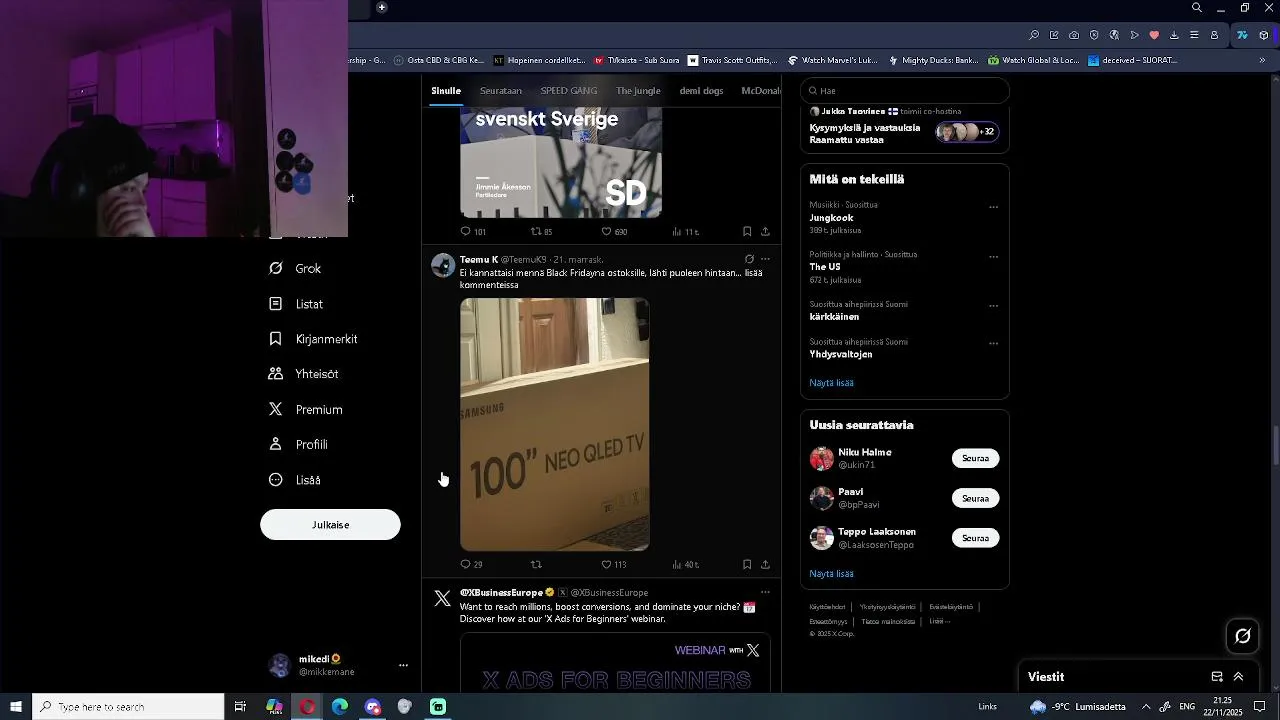This screenshot has height=720, width=1280.
Task: Open Grok from the X sidebar
Action: click(x=295, y=268)
